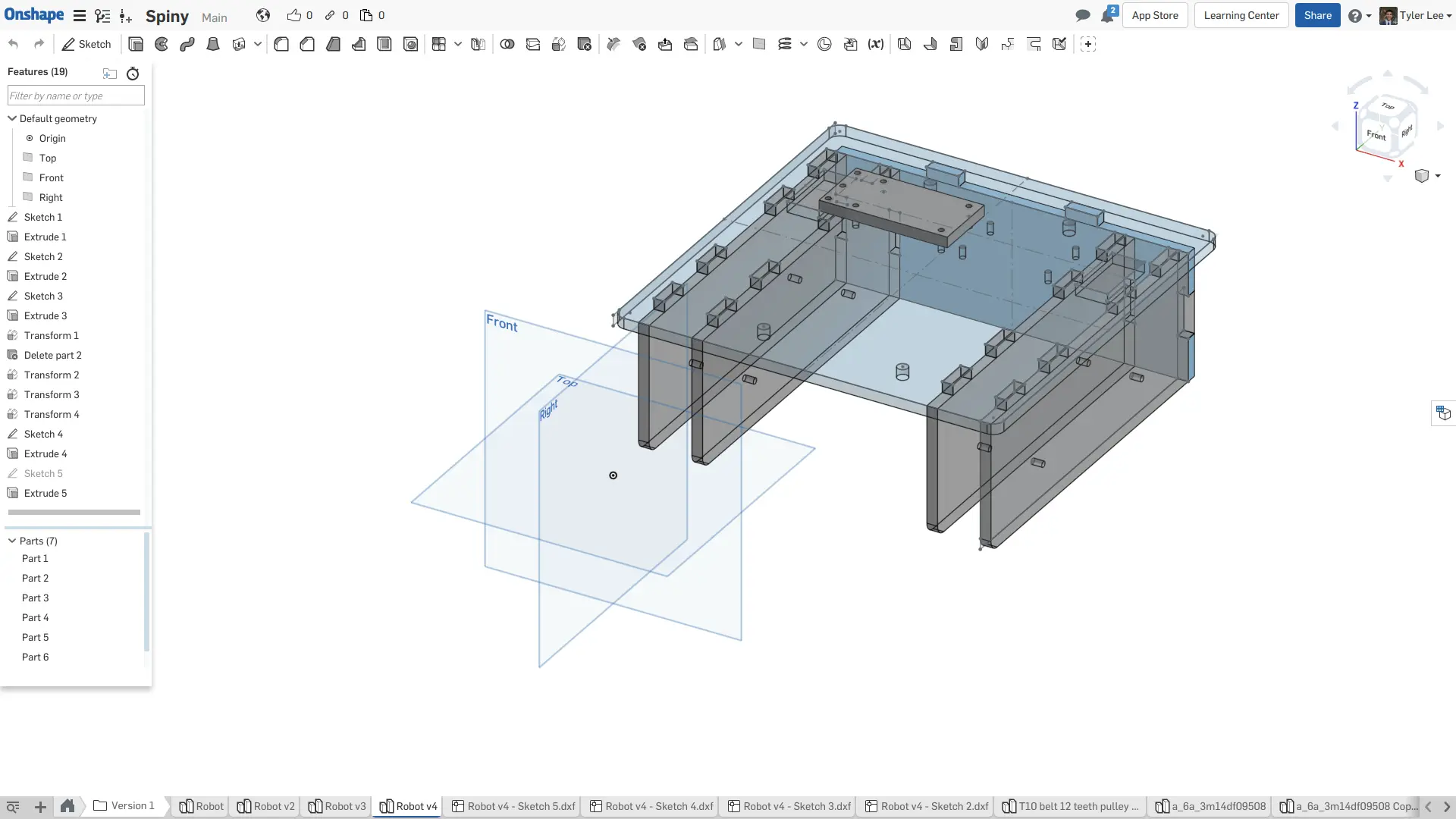Select the Shell tool
Screen dimensions: 1456x819
(384, 44)
